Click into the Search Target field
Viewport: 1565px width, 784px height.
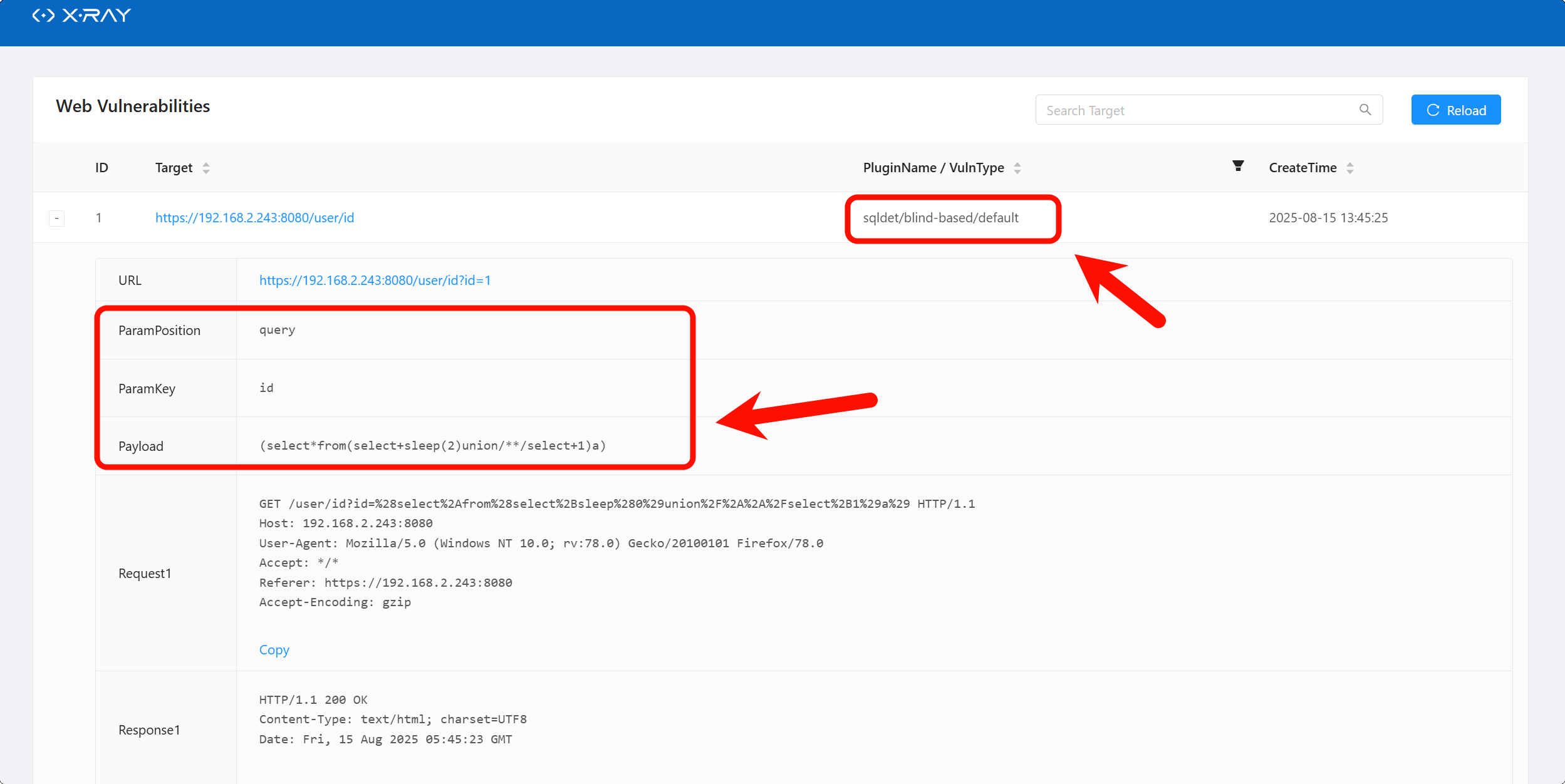(x=1190, y=110)
